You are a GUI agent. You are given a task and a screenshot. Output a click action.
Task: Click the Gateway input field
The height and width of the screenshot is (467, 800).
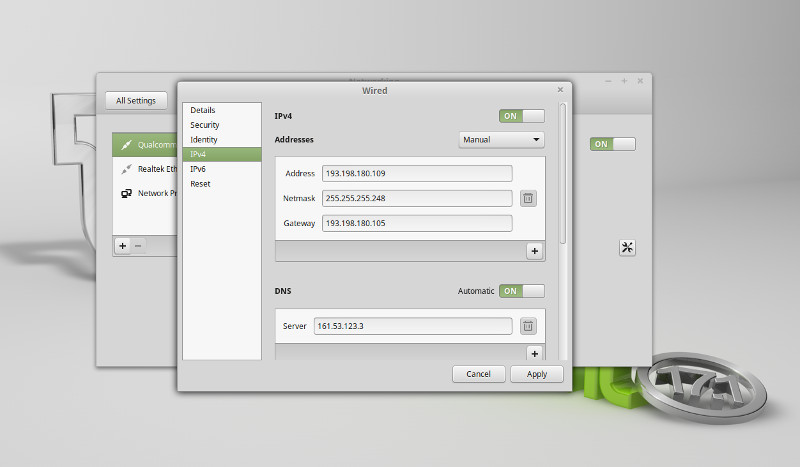(417, 223)
